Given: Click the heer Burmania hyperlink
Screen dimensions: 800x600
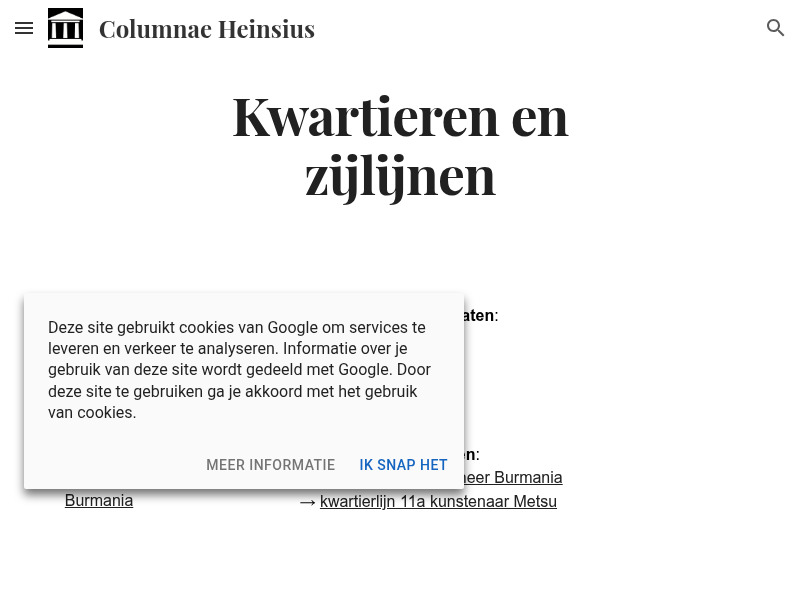Looking at the screenshot, I should point(510,477).
